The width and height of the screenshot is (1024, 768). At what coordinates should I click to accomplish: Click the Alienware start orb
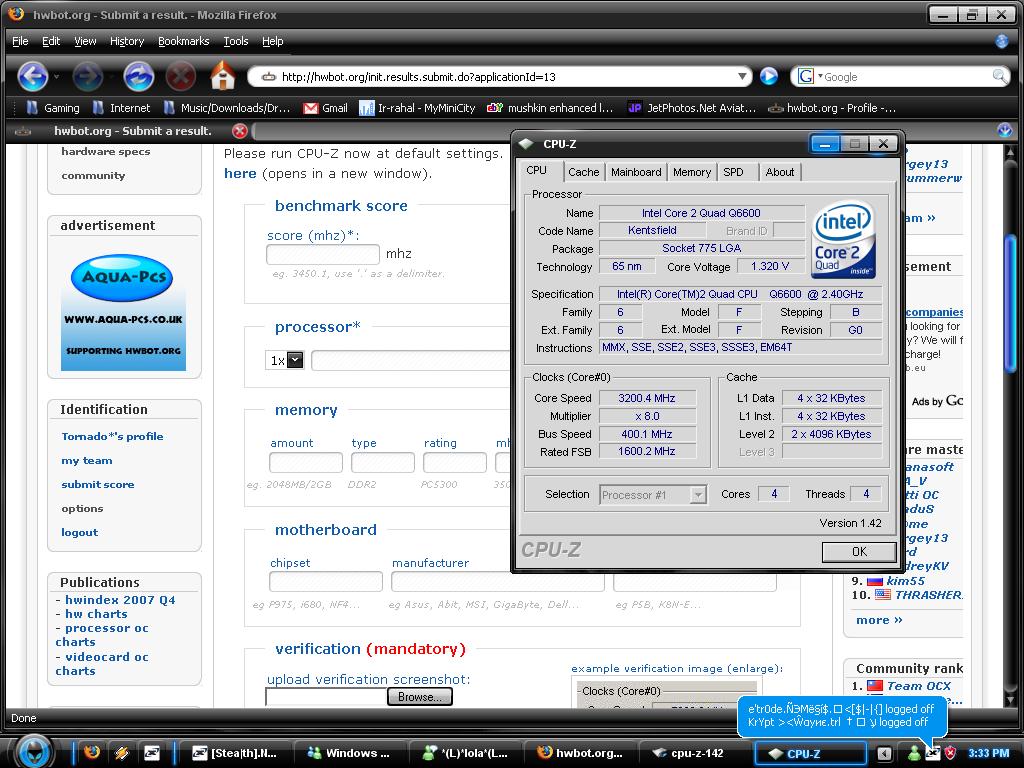35,750
